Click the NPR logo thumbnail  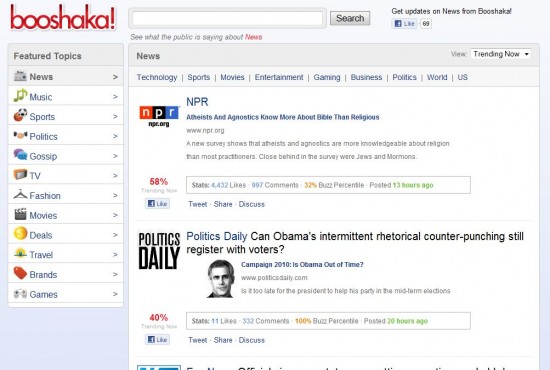tap(159, 116)
